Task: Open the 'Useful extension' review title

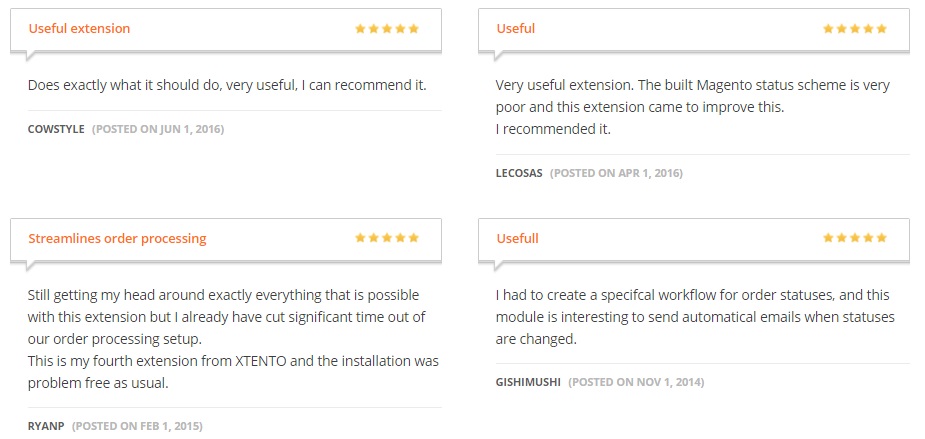Action: pyautogui.click(x=79, y=29)
